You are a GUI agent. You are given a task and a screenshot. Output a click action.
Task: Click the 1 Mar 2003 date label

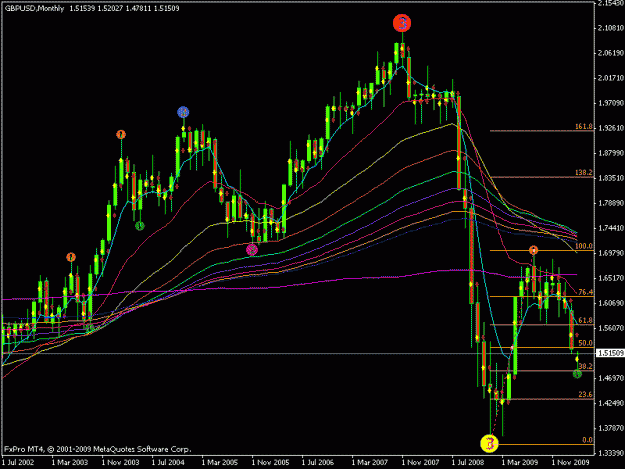[x=70, y=462]
